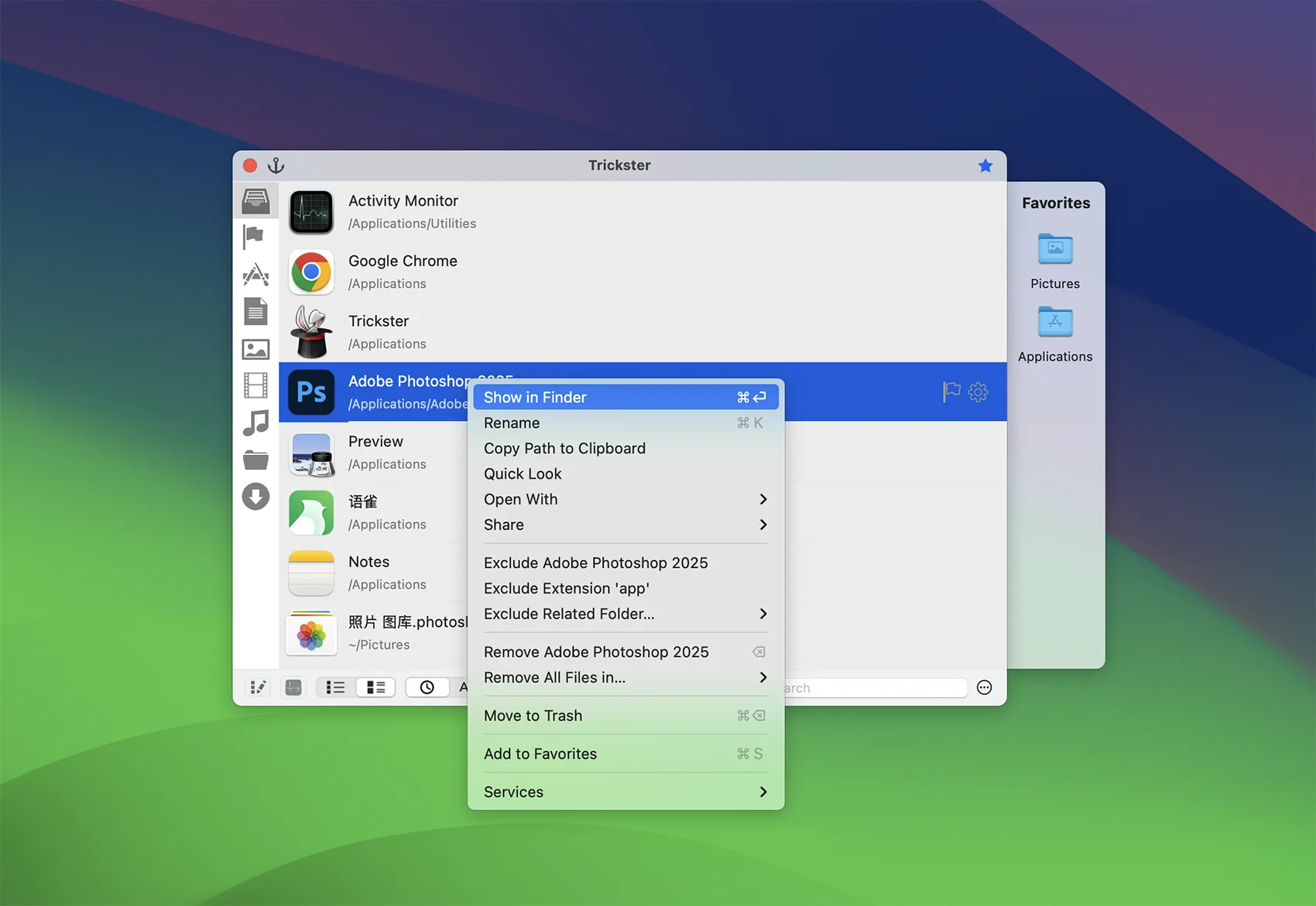Select the Folders filter sidebar icon
Screen dimensions: 1316x906
255,460
